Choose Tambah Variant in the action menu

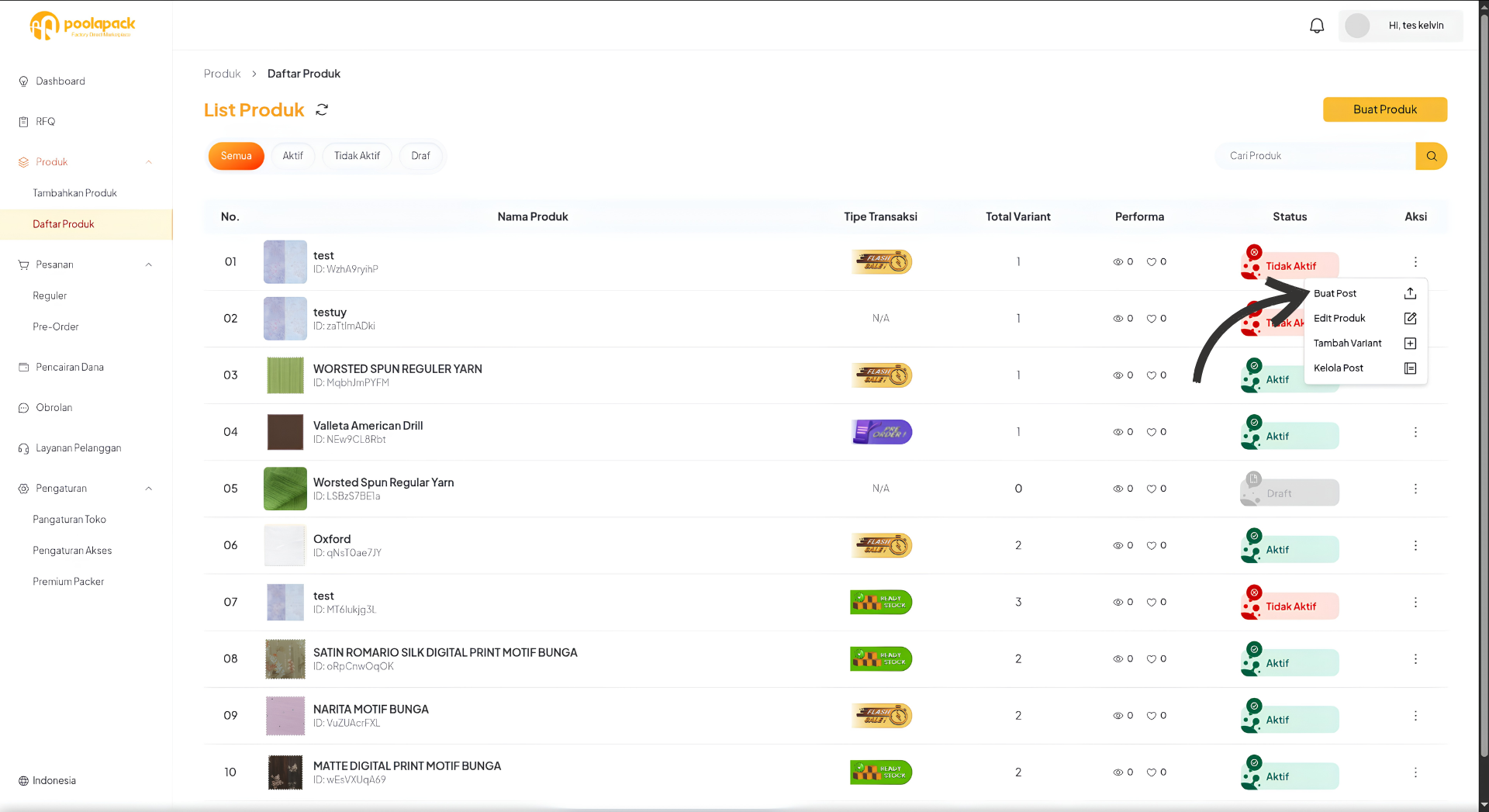[1366, 343]
